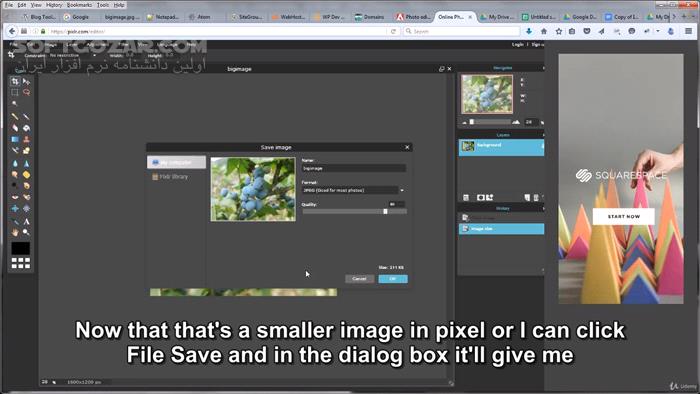700x394 pixels.
Task: Select the Marquee selection tool
Action: (15, 92)
